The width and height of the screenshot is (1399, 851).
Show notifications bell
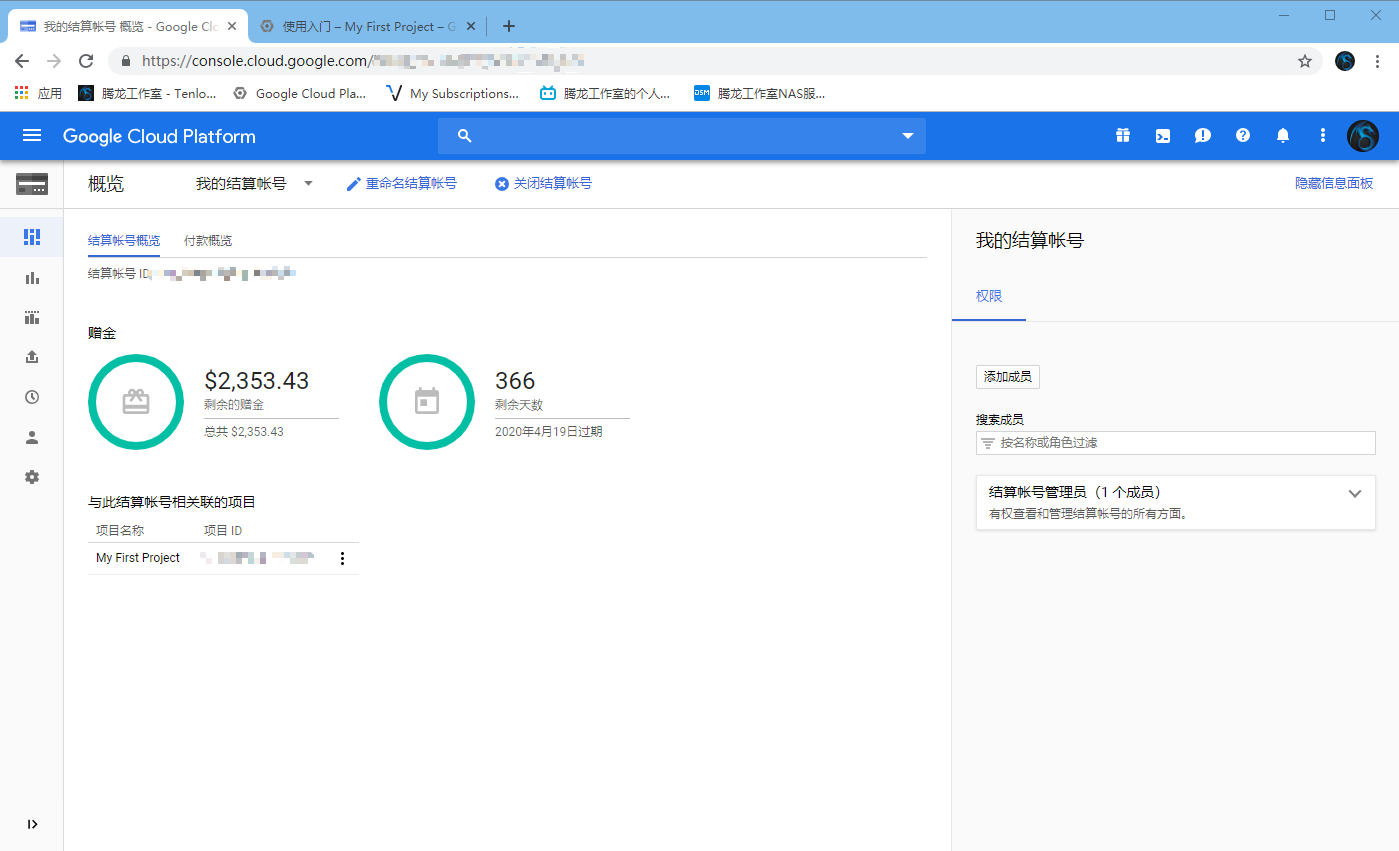[1283, 136]
